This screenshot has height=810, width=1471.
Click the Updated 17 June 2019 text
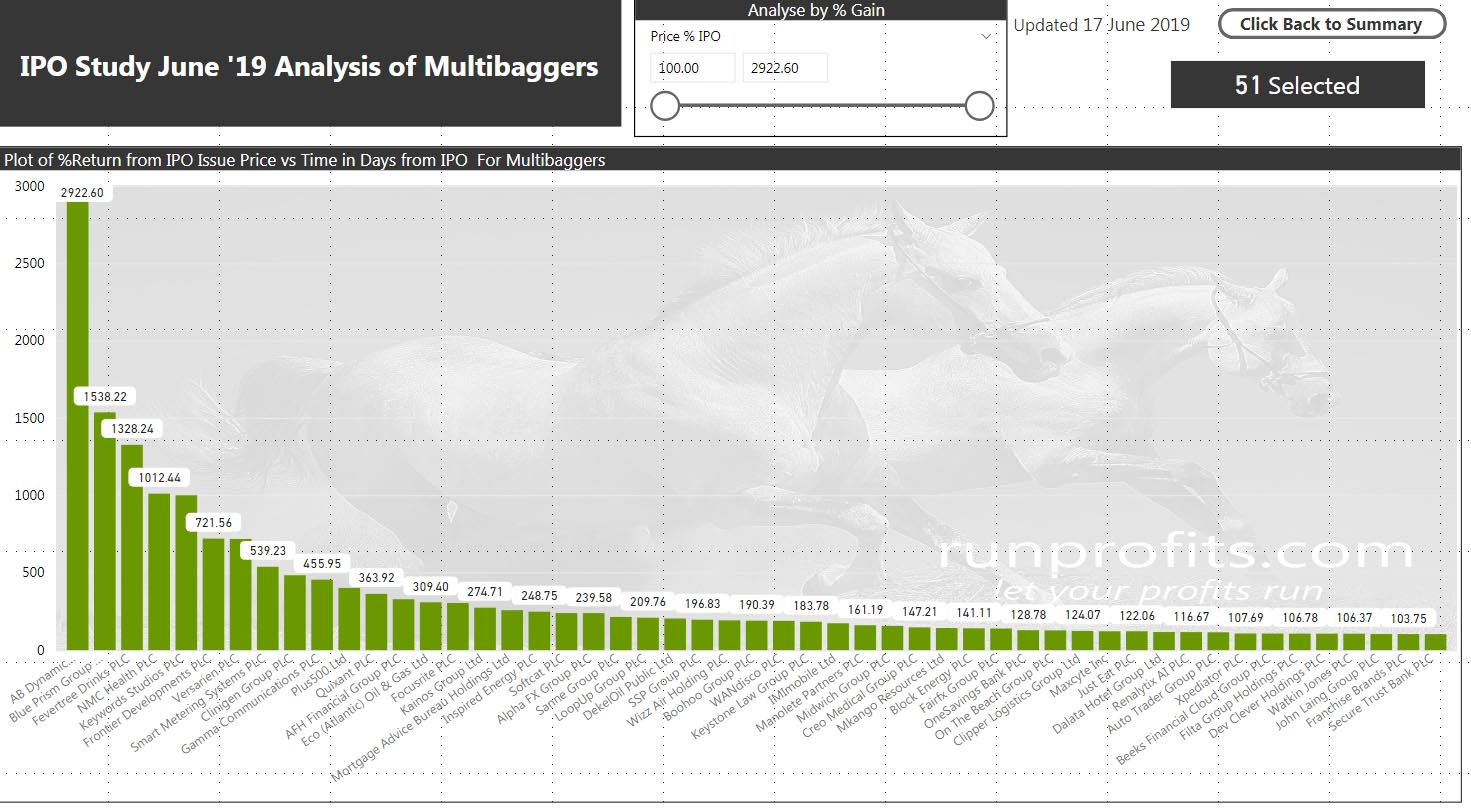click(x=1101, y=25)
